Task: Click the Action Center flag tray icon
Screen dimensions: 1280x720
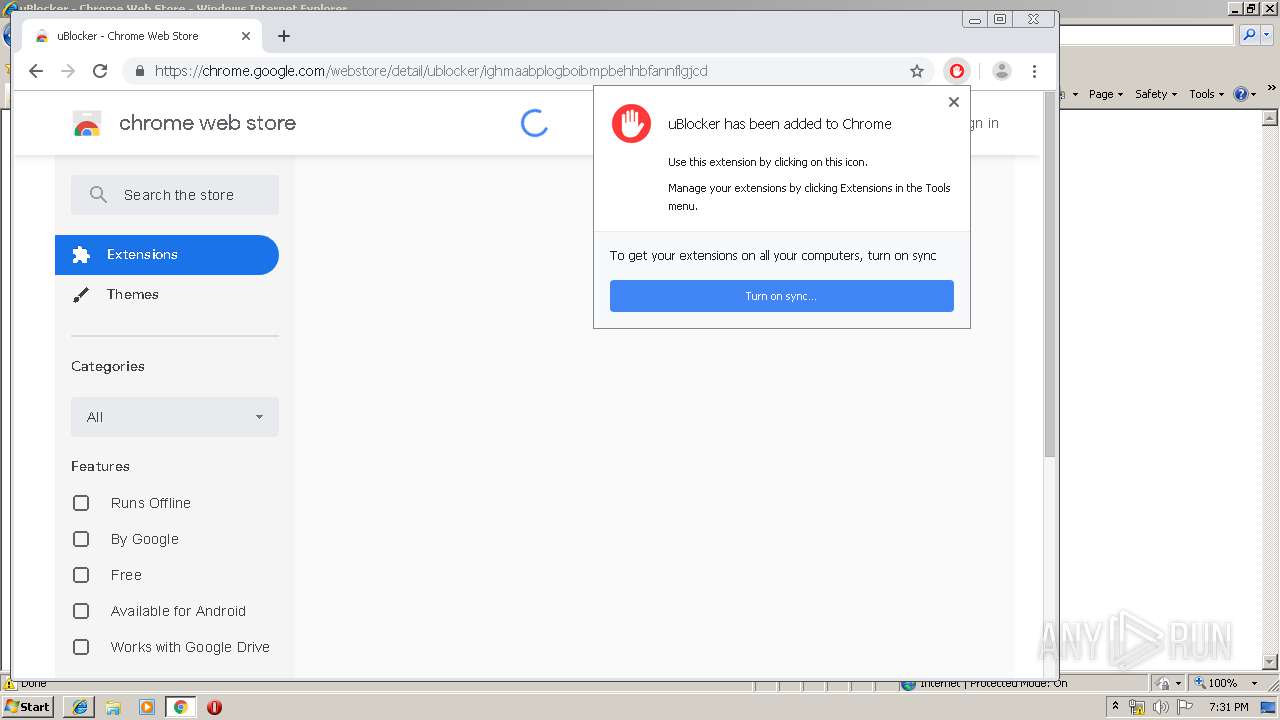Action: click(x=1185, y=707)
